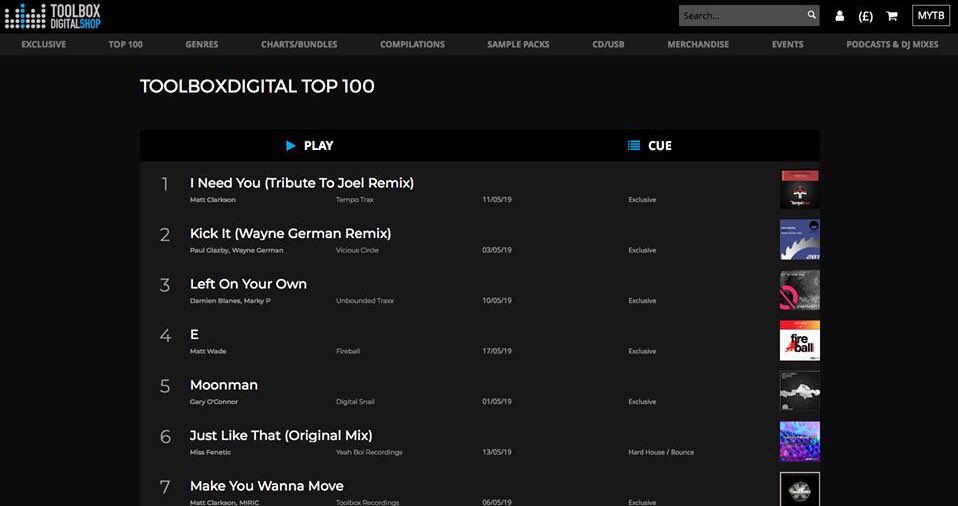Image resolution: width=958 pixels, height=506 pixels.
Task: Click artist Gary O'Connor
Action: pos(214,402)
